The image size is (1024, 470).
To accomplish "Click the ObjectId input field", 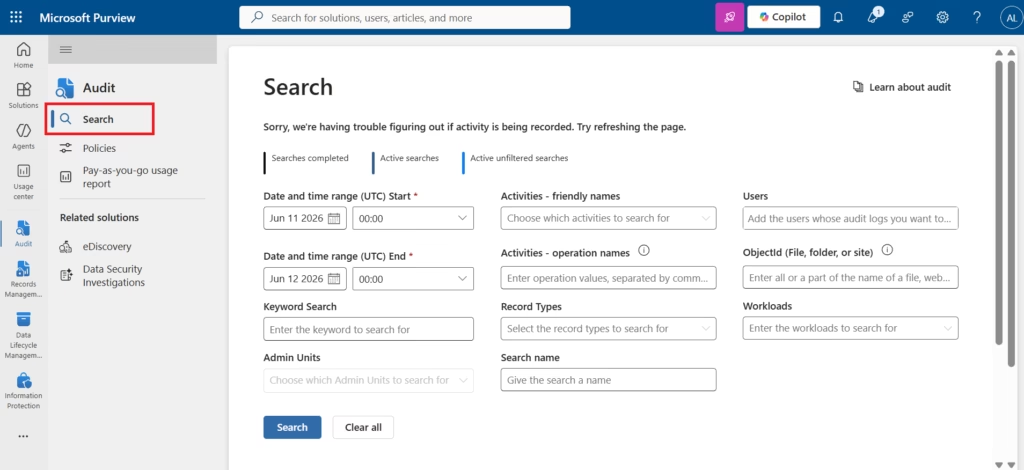I will point(850,277).
